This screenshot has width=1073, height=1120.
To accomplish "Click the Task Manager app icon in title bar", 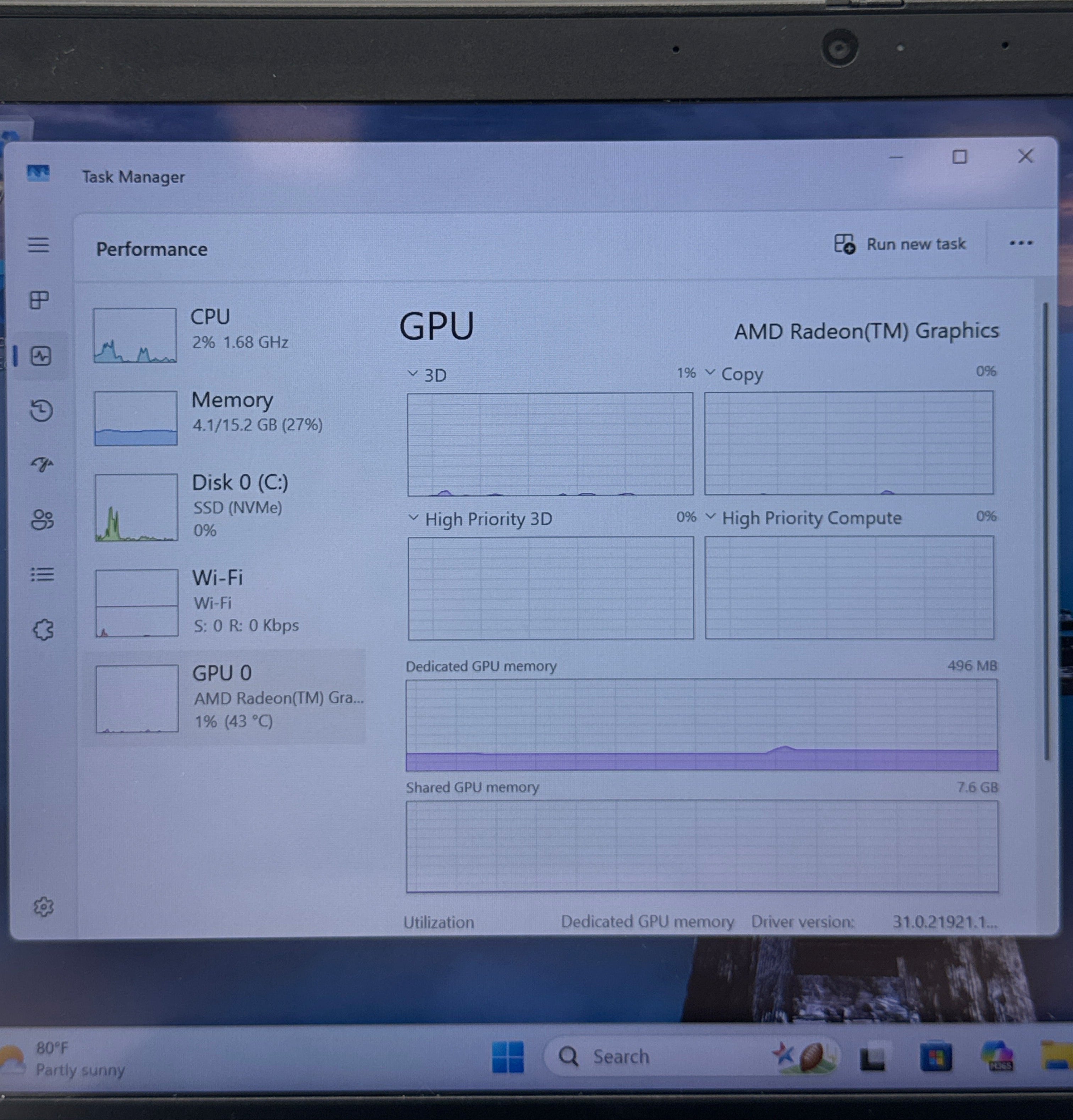I will pos(38,172).
